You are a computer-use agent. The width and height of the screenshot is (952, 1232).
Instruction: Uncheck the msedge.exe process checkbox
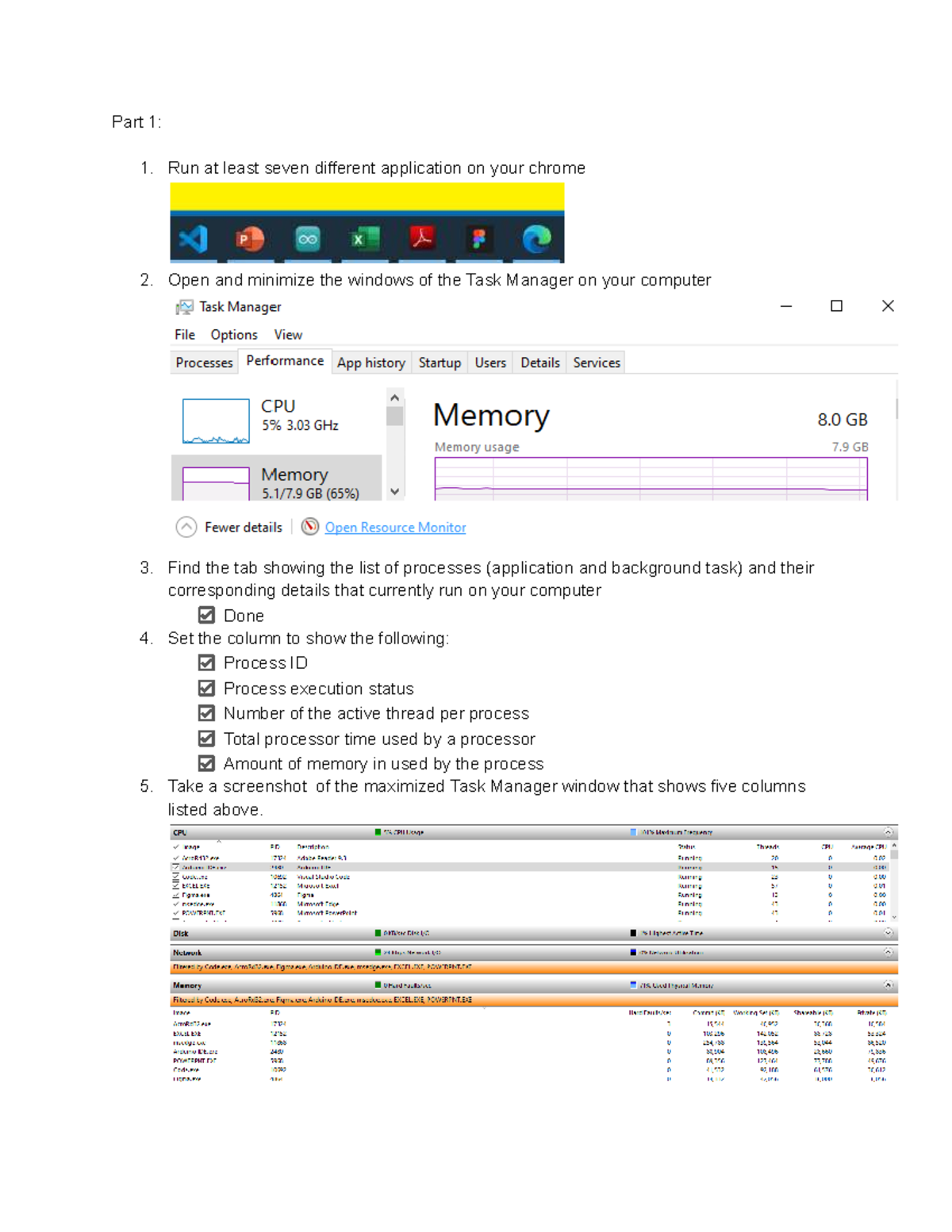[175, 903]
